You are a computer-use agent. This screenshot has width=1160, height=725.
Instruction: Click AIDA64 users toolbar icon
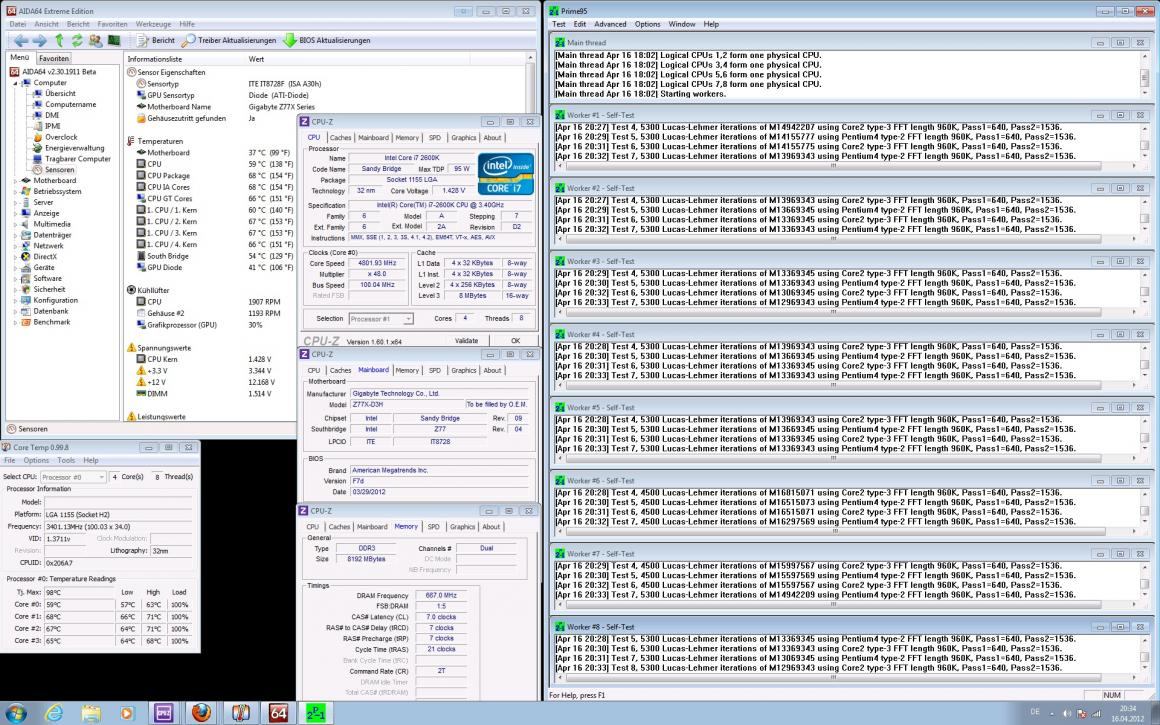click(x=95, y=41)
